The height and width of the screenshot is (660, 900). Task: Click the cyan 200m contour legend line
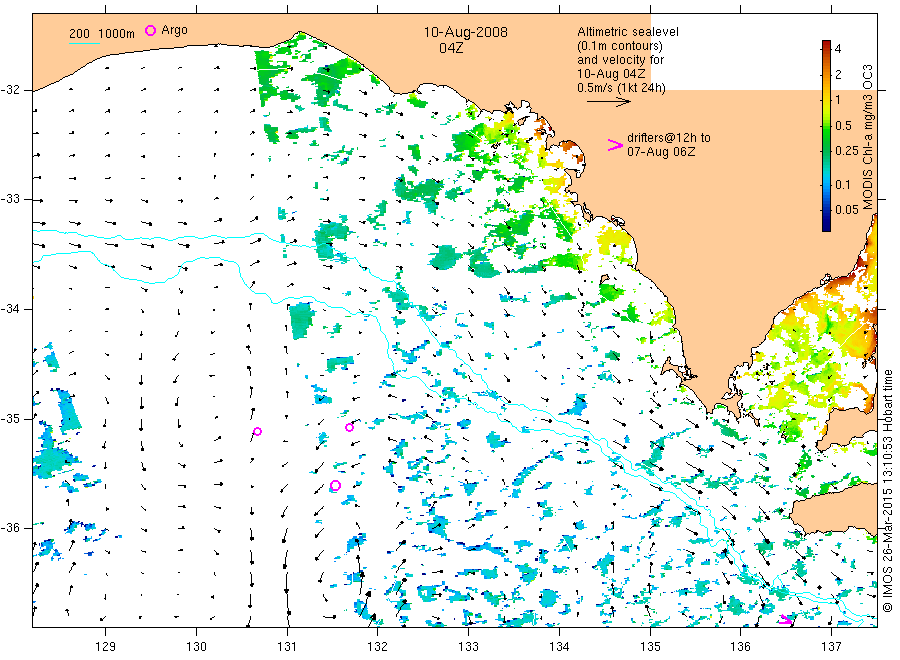coord(84,43)
